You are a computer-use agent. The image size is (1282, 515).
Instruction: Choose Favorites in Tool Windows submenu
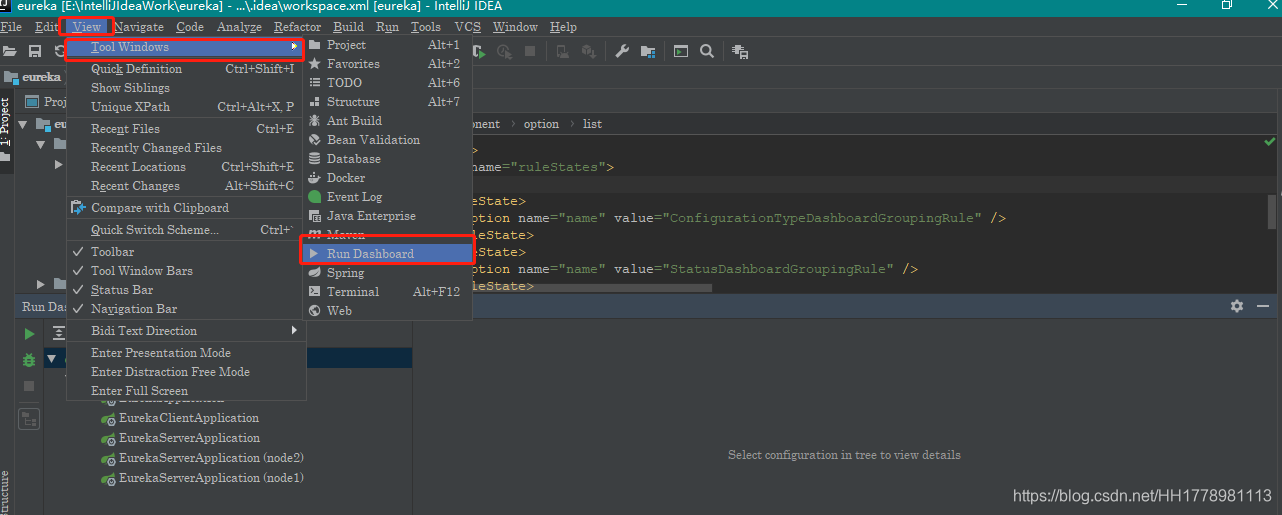point(387,64)
